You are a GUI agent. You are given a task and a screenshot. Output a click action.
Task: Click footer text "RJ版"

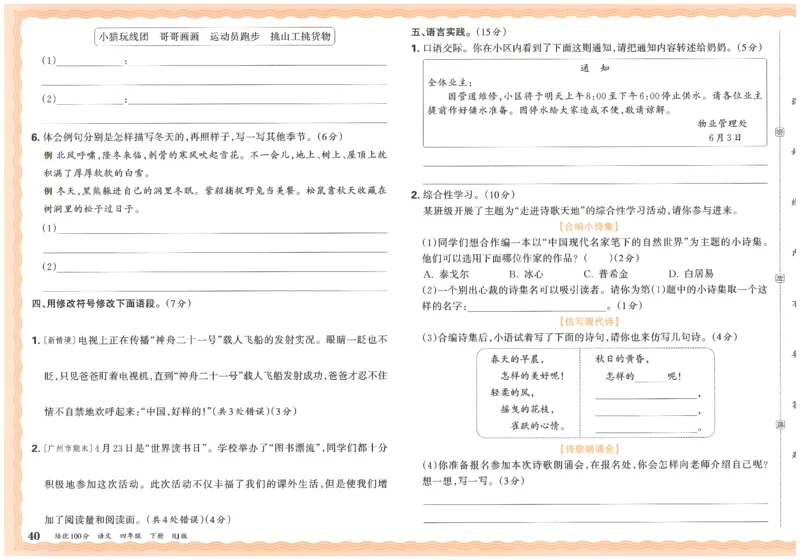pyautogui.click(x=179, y=536)
